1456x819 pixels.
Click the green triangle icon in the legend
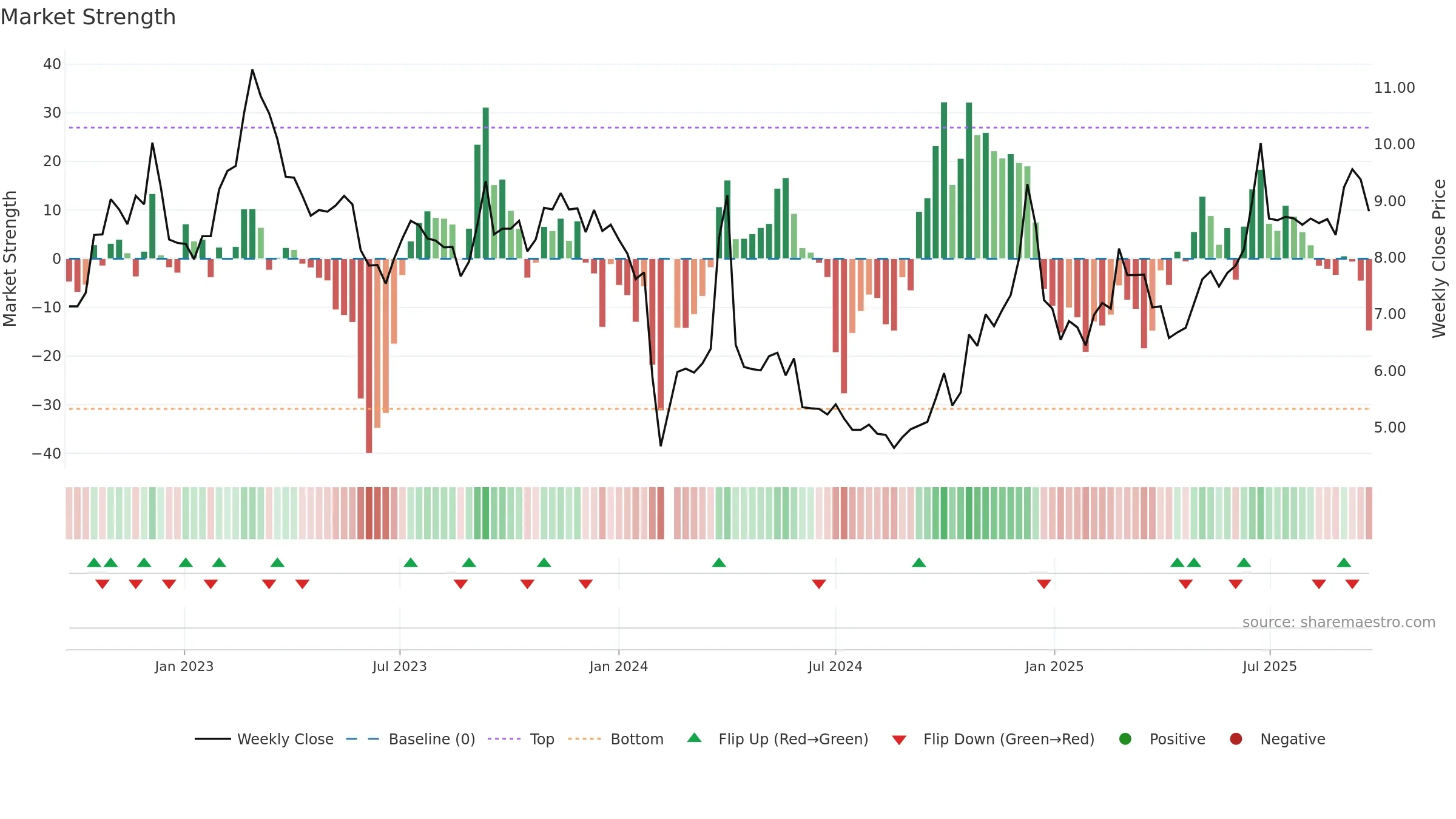point(695,738)
